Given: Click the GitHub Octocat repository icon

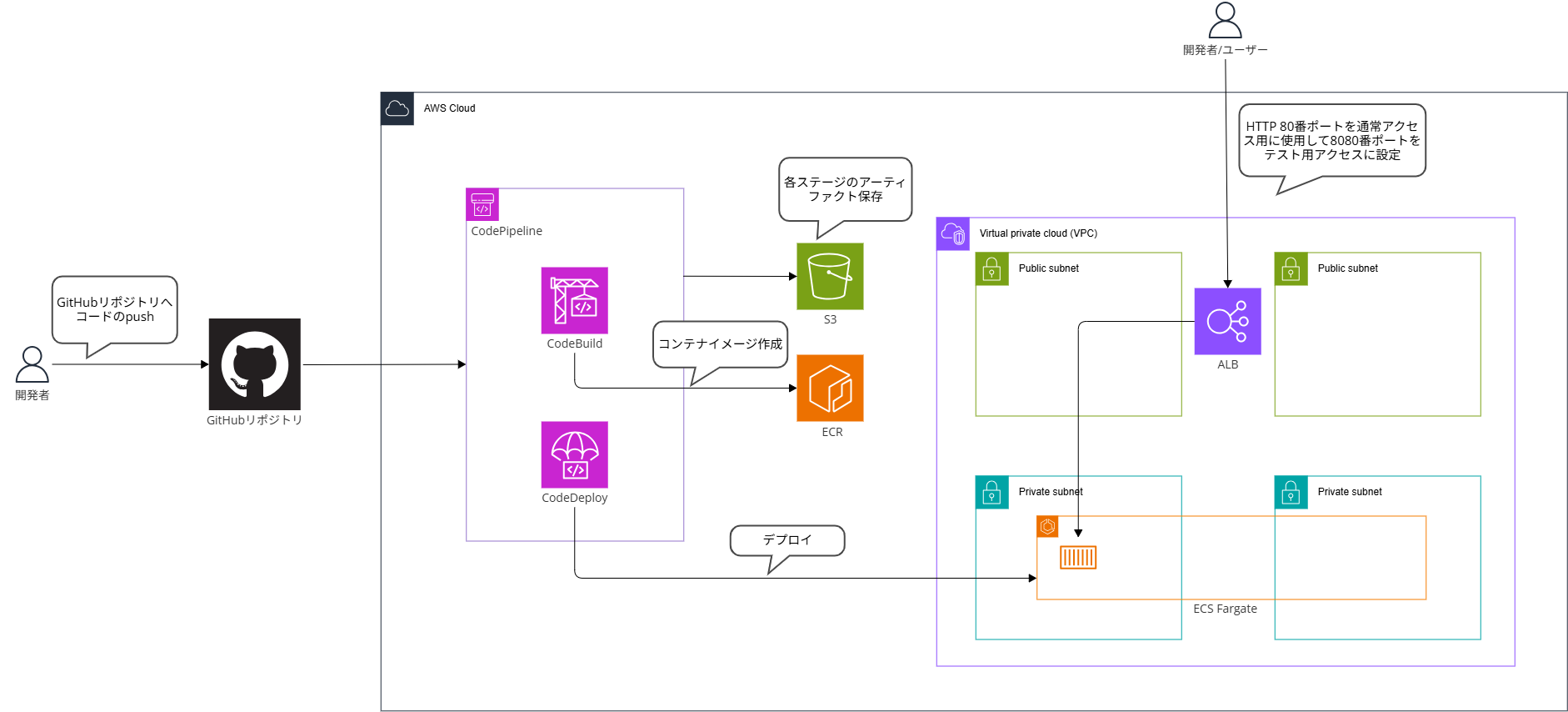Looking at the screenshot, I should pos(255,364).
